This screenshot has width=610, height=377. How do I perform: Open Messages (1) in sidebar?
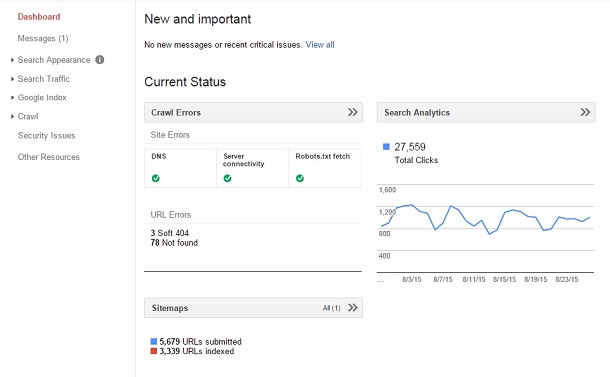tap(43, 38)
